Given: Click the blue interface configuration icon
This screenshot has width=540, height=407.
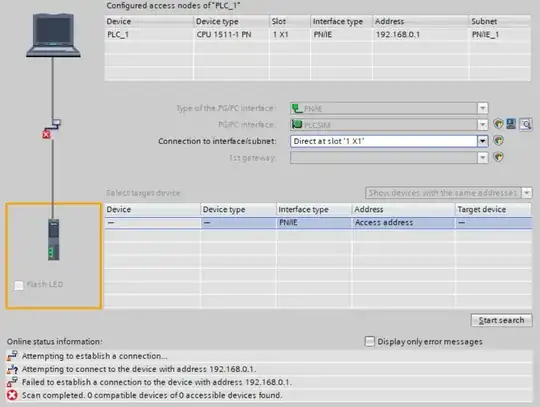Looking at the screenshot, I should click(511, 124).
